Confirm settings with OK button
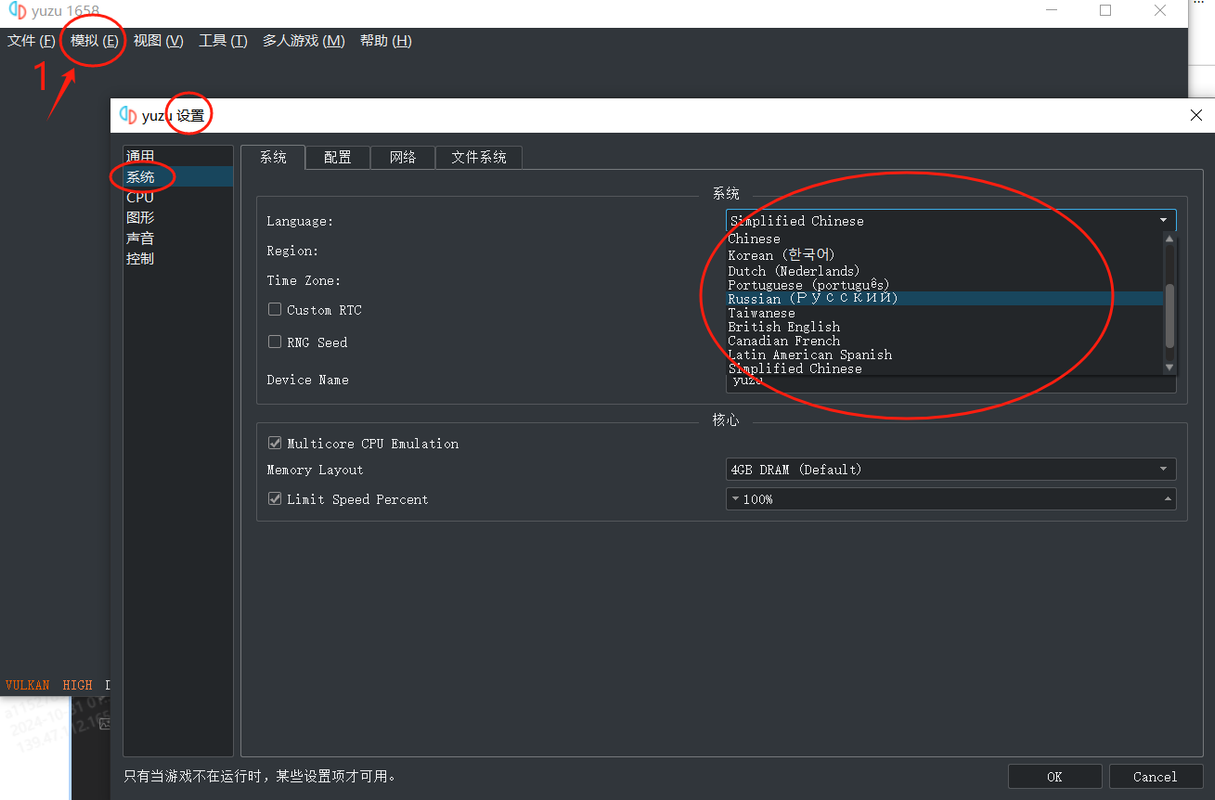The height and width of the screenshot is (800, 1215). (x=1055, y=777)
